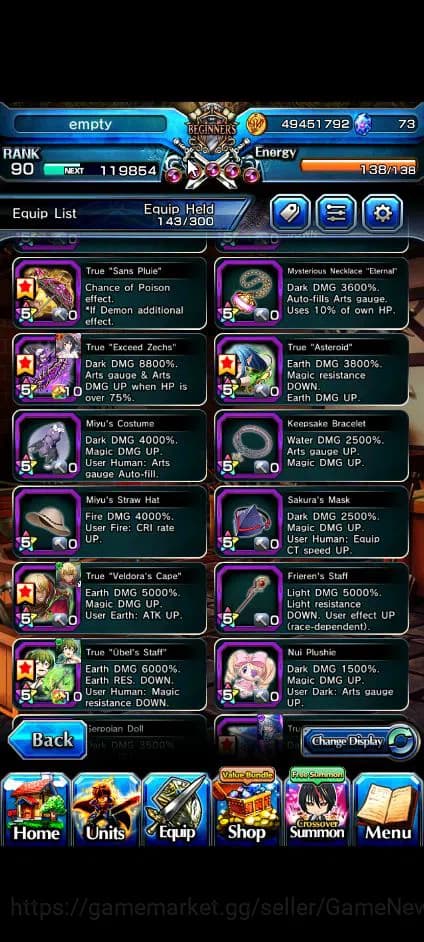Select the Miyu's Straw Hat icon
424x942 pixels.
pyautogui.click(x=47, y=522)
